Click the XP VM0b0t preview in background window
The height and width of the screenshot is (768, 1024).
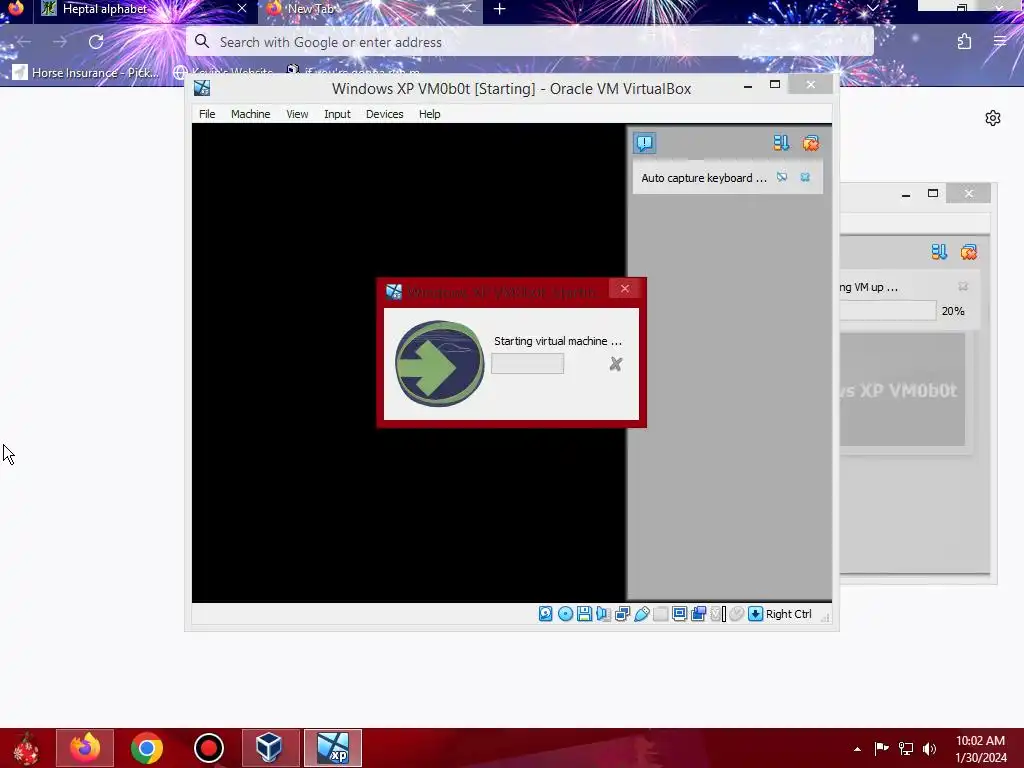(x=903, y=390)
